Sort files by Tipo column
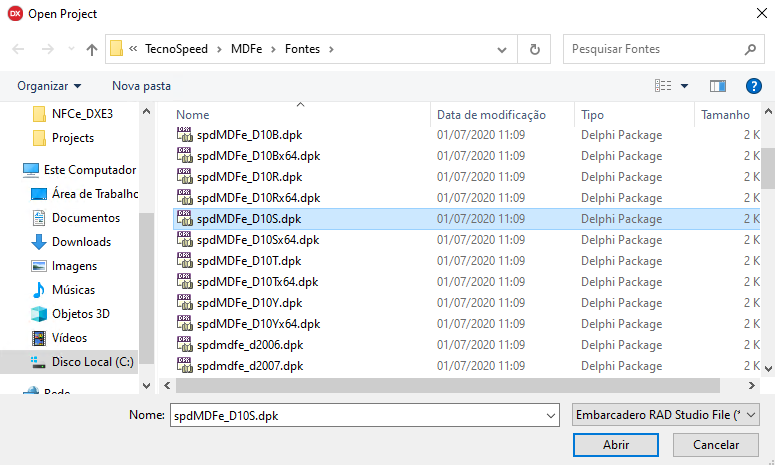This screenshot has width=775, height=465. (x=592, y=115)
